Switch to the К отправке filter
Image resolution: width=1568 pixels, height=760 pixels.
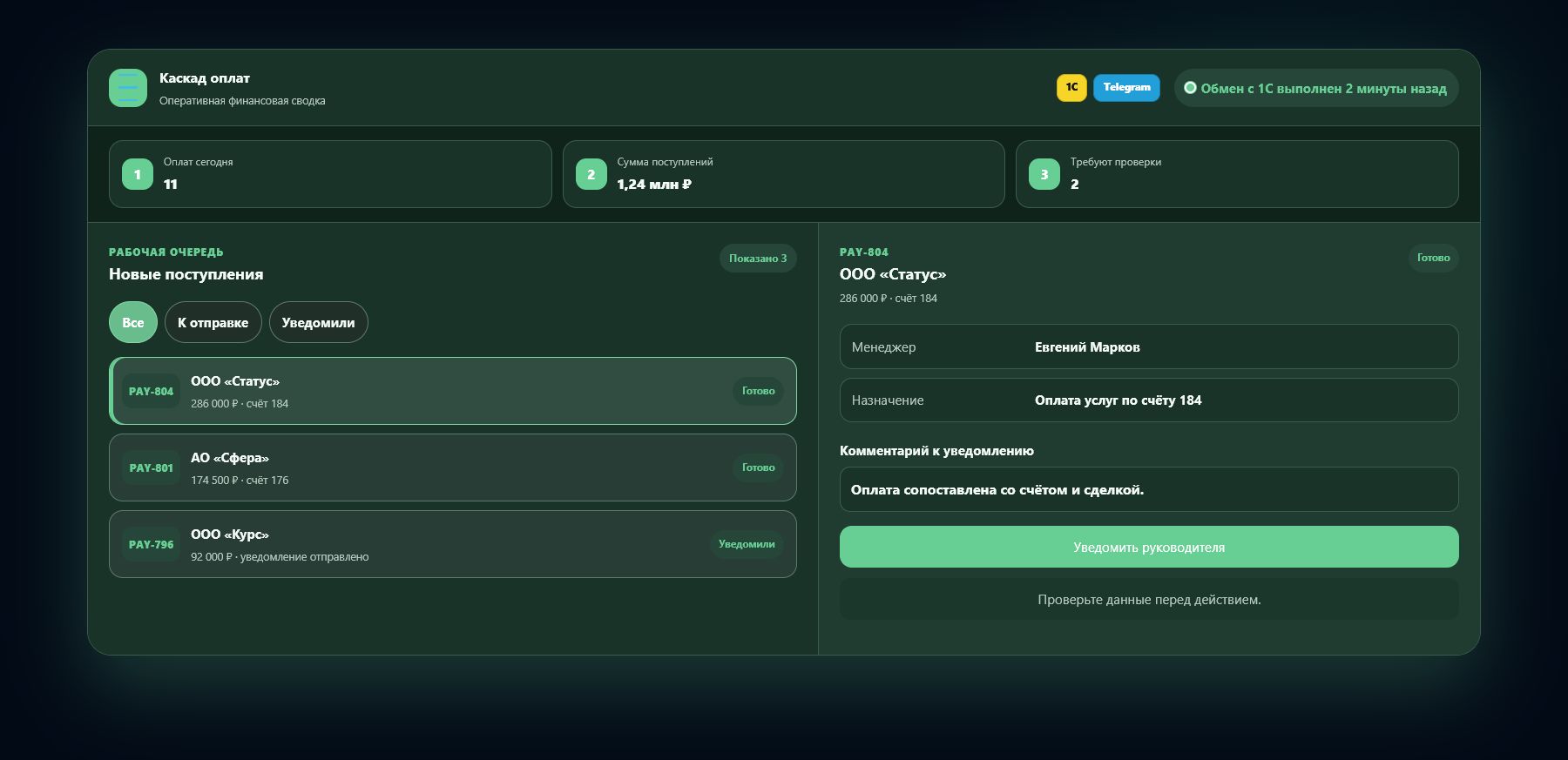coord(213,322)
